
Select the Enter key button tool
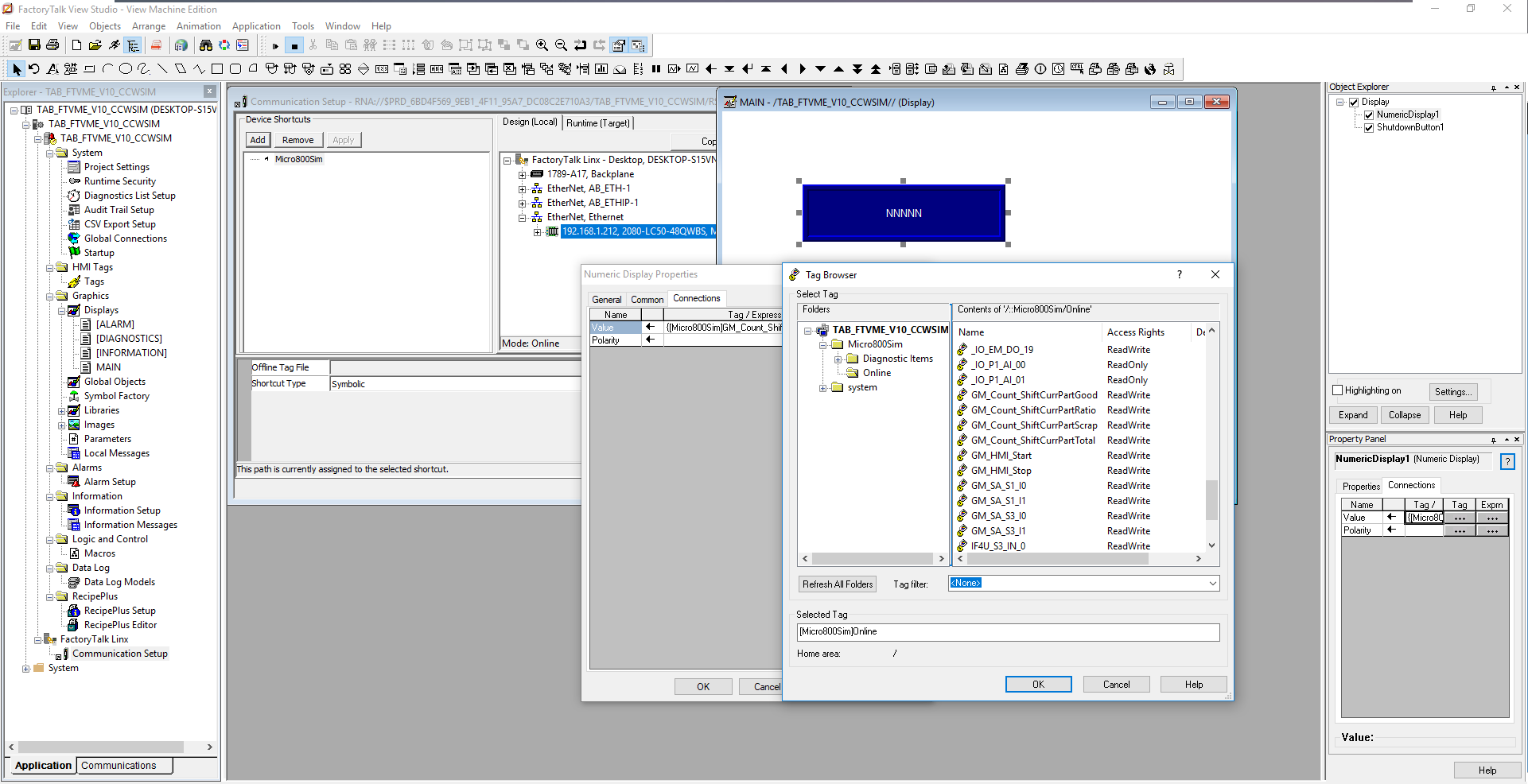748,69
